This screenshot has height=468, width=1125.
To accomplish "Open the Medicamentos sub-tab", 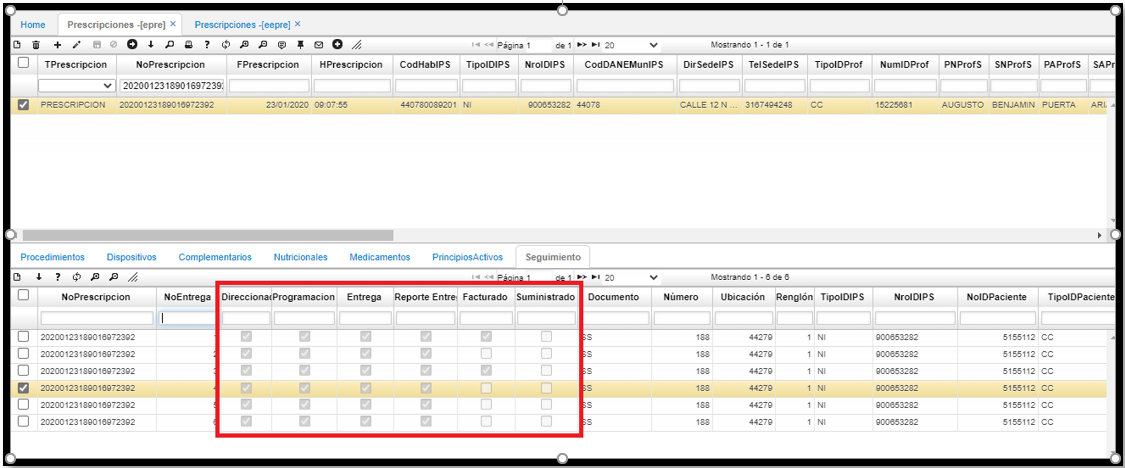I will point(380,257).
